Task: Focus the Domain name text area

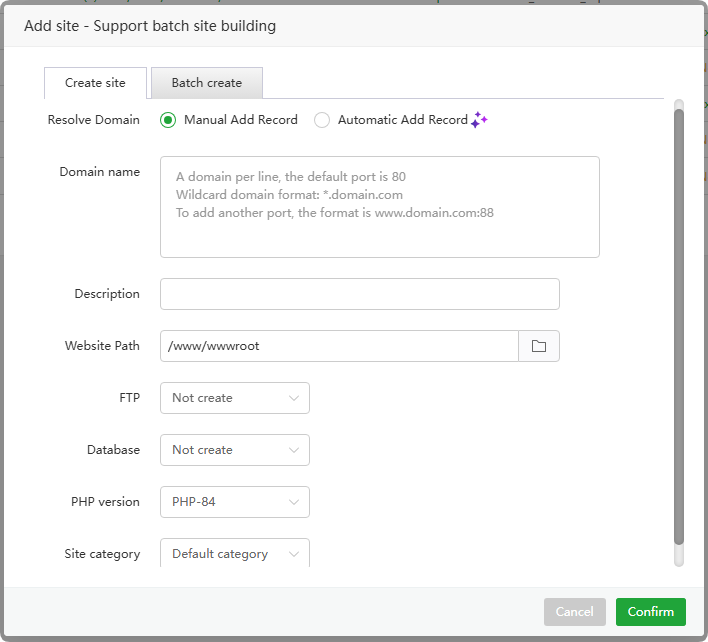Action: tap(379, 207)
